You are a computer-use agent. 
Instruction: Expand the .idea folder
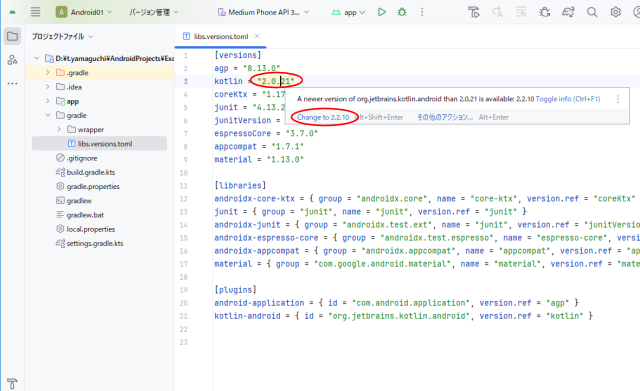coord(48,87)
